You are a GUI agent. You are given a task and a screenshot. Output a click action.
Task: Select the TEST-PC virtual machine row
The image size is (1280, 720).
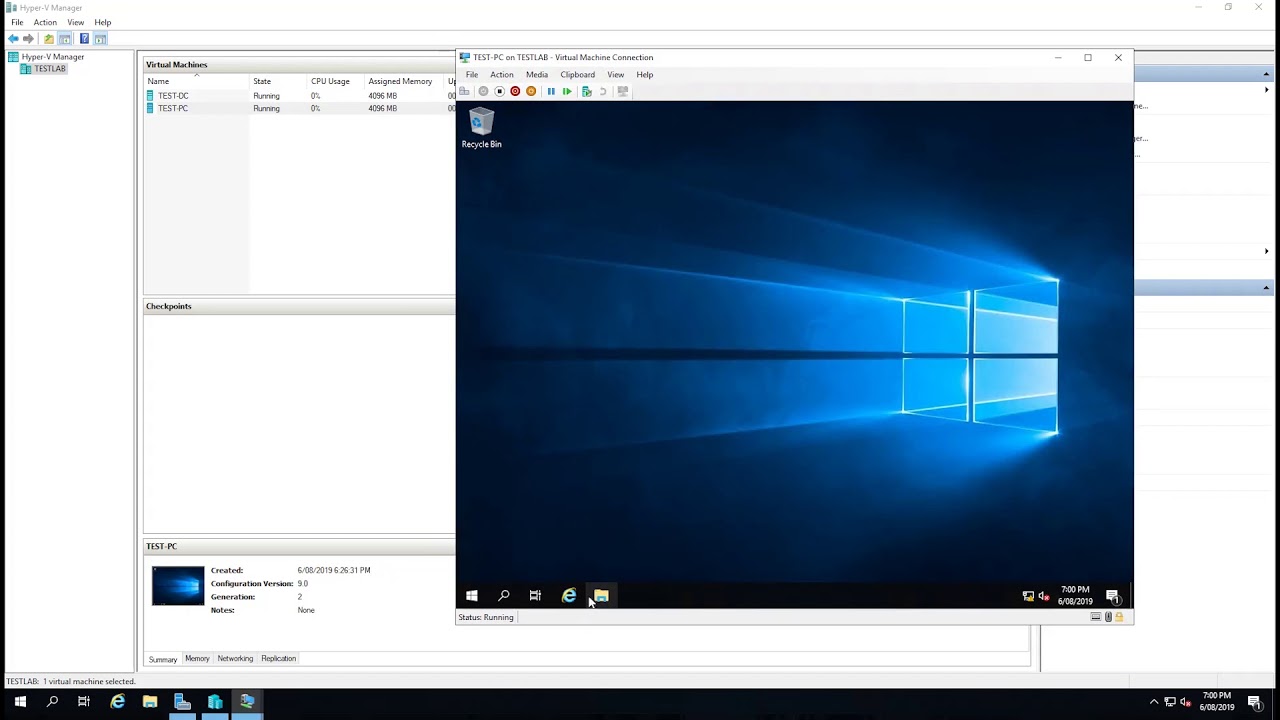pyautogui.click(x=300, y=108)
